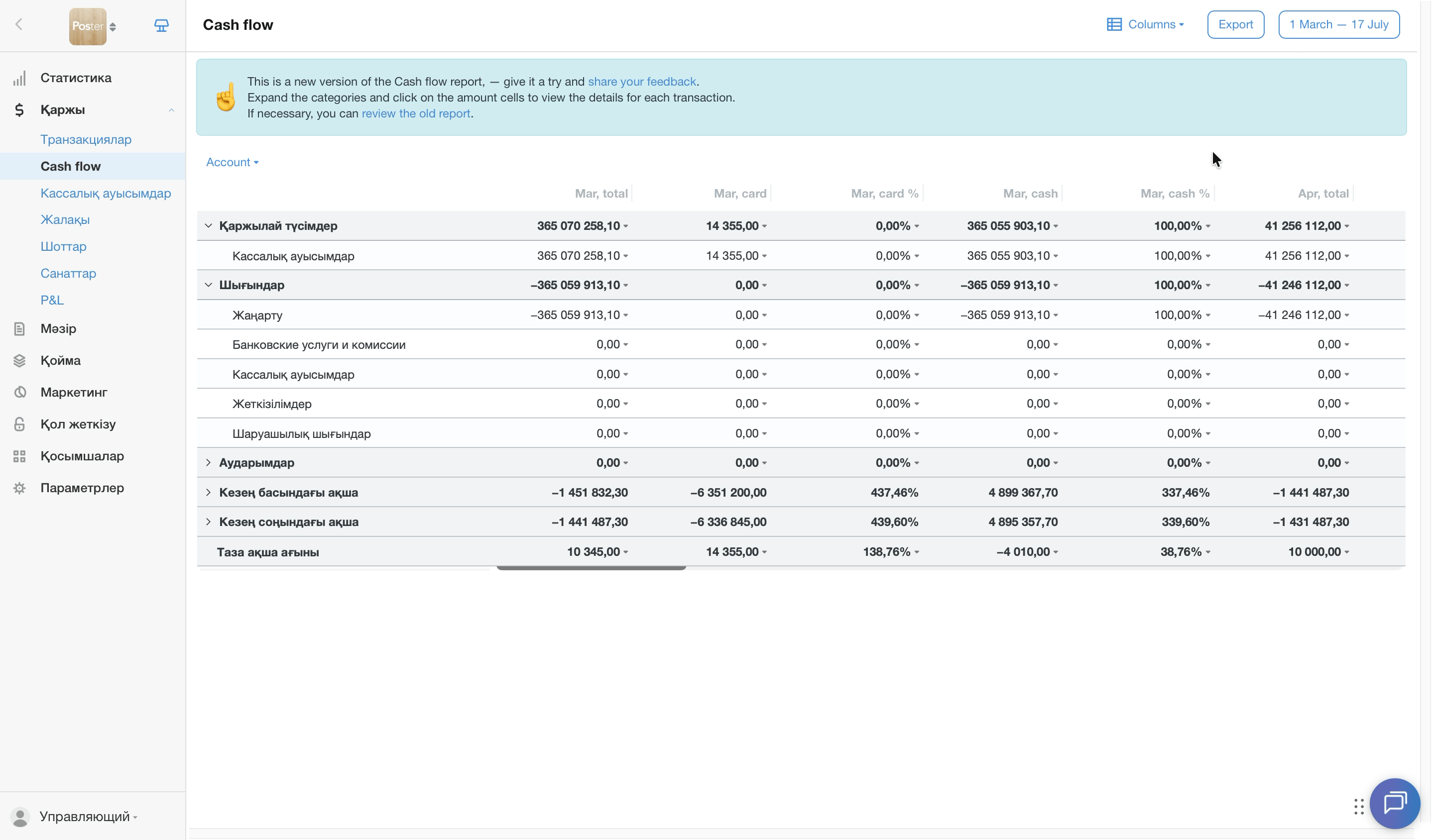Open the Account filter dropdown
The height and width of the screenshot is (840, 1434).
(233, 162)
